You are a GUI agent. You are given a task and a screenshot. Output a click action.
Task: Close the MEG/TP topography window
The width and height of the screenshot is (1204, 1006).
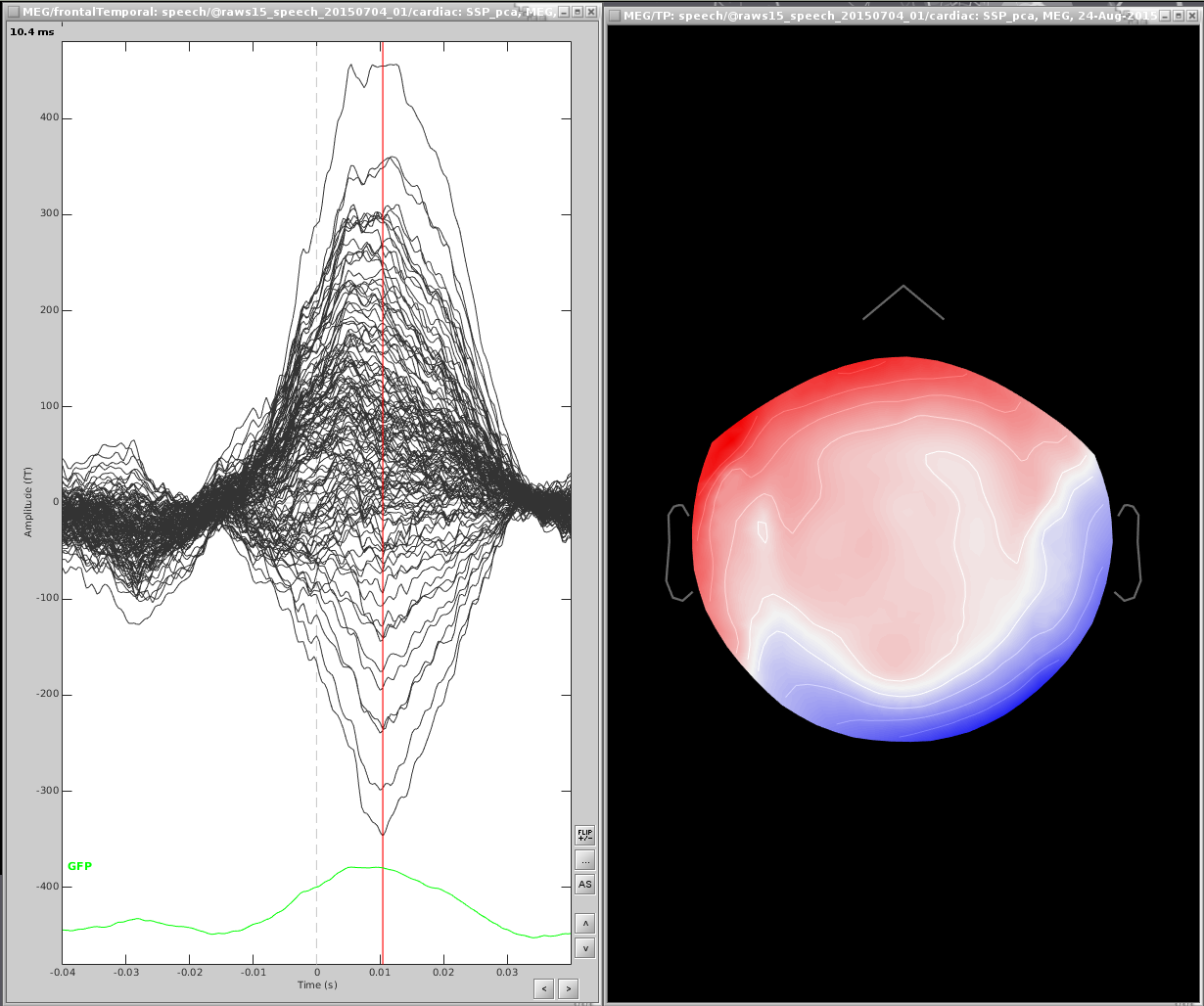click(x=1191, y=15)
